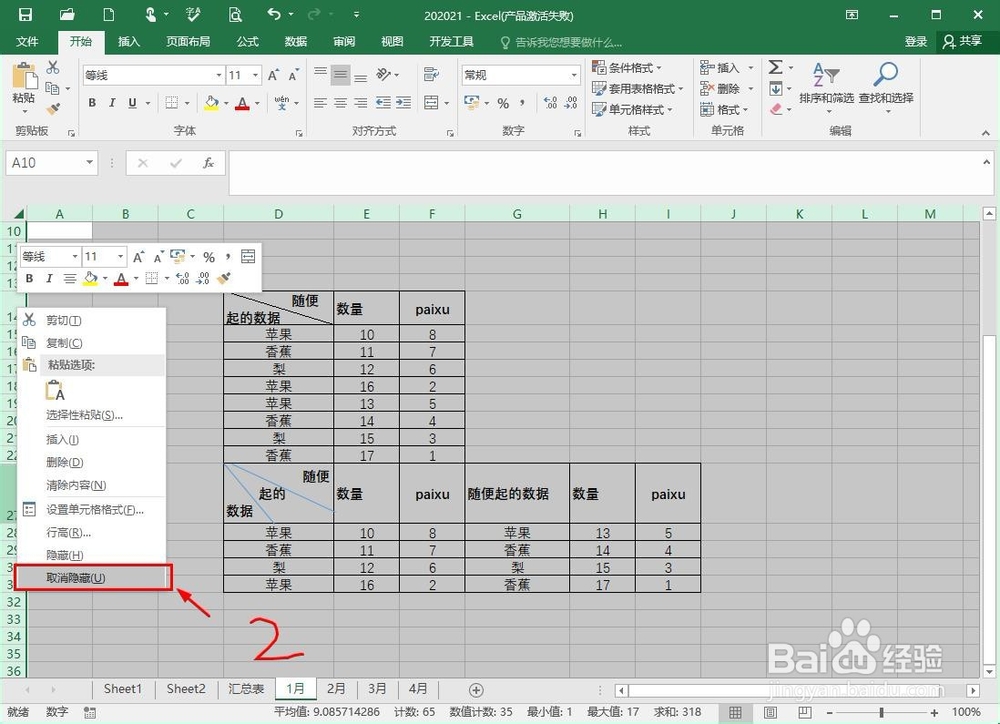
Task: Open the Cell Styles 单元格样式 dropdown
Action: [x=631, y=109]
